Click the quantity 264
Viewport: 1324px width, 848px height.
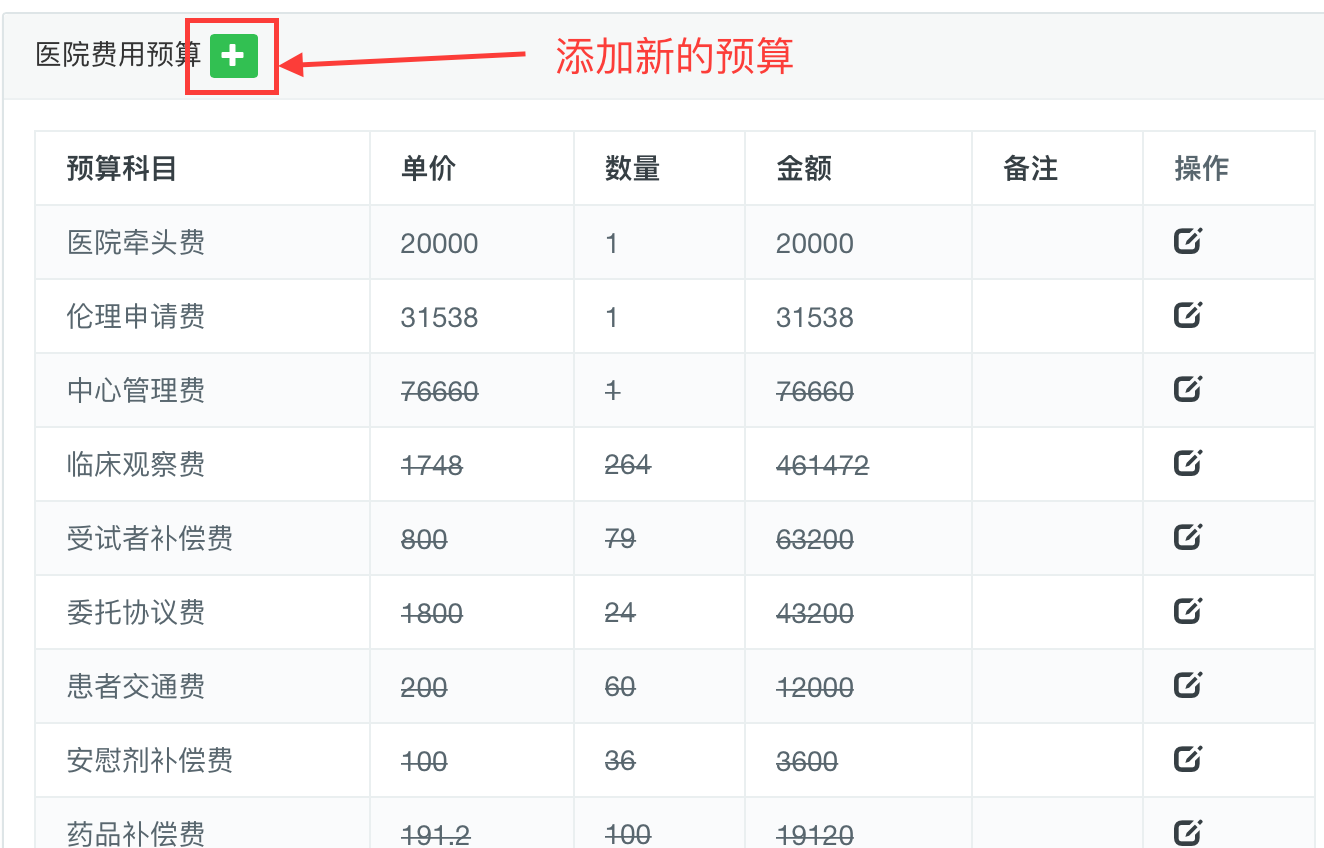pos(628,466)
